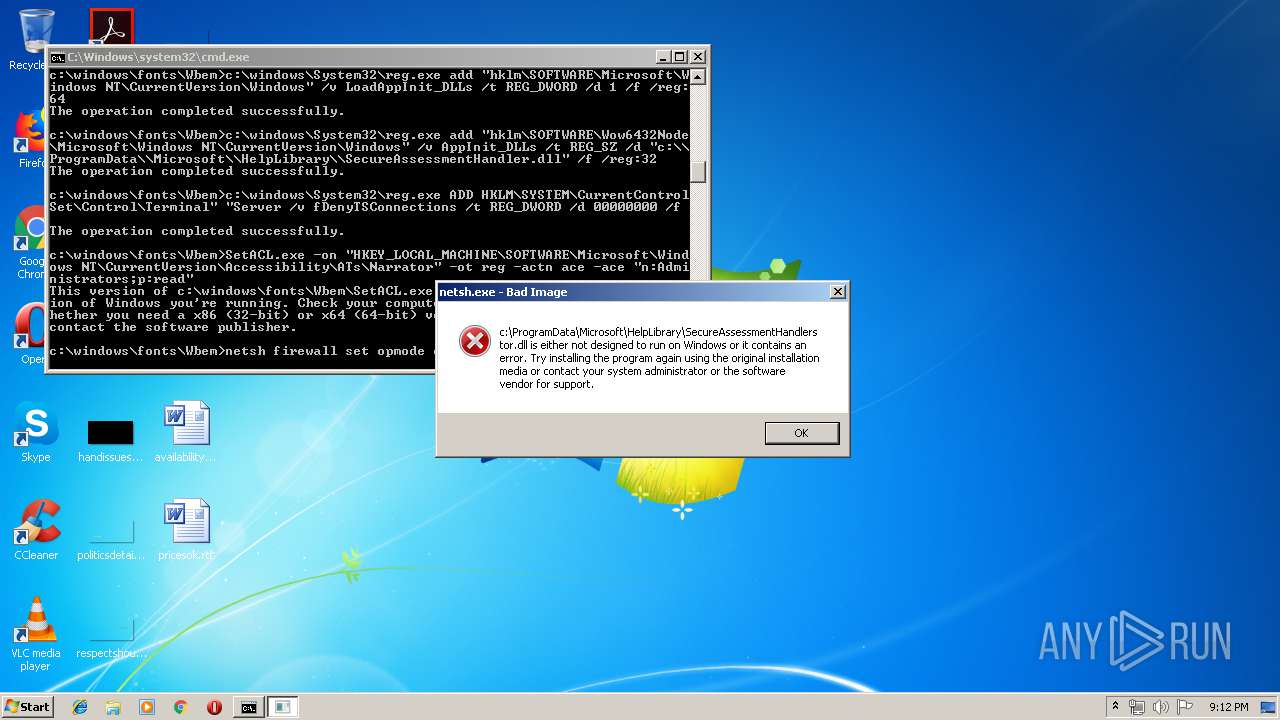Click OK in the Bad Image dialog

click(801, 433)
